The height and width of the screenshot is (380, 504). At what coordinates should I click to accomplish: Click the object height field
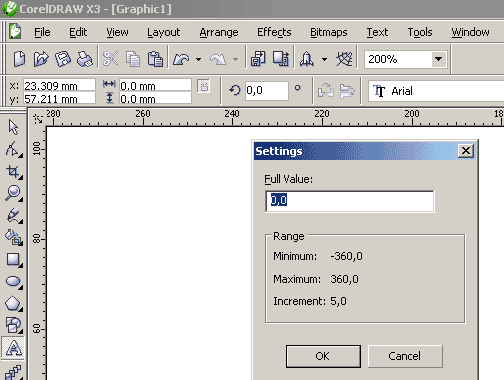click(x=155, y=98)
